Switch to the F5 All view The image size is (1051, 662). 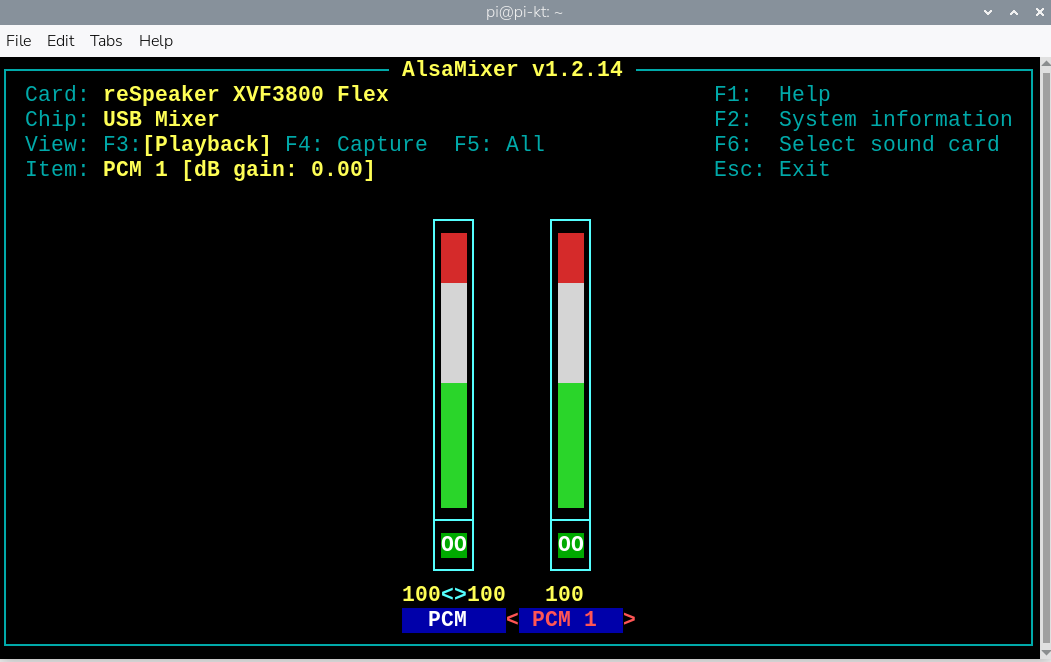[x=499, y=144]
